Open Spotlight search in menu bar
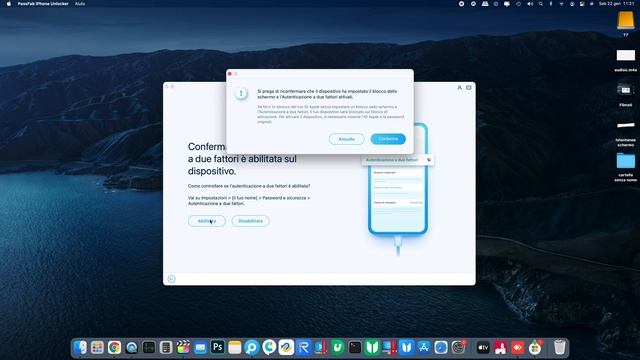640x360 pixels. 540,4
